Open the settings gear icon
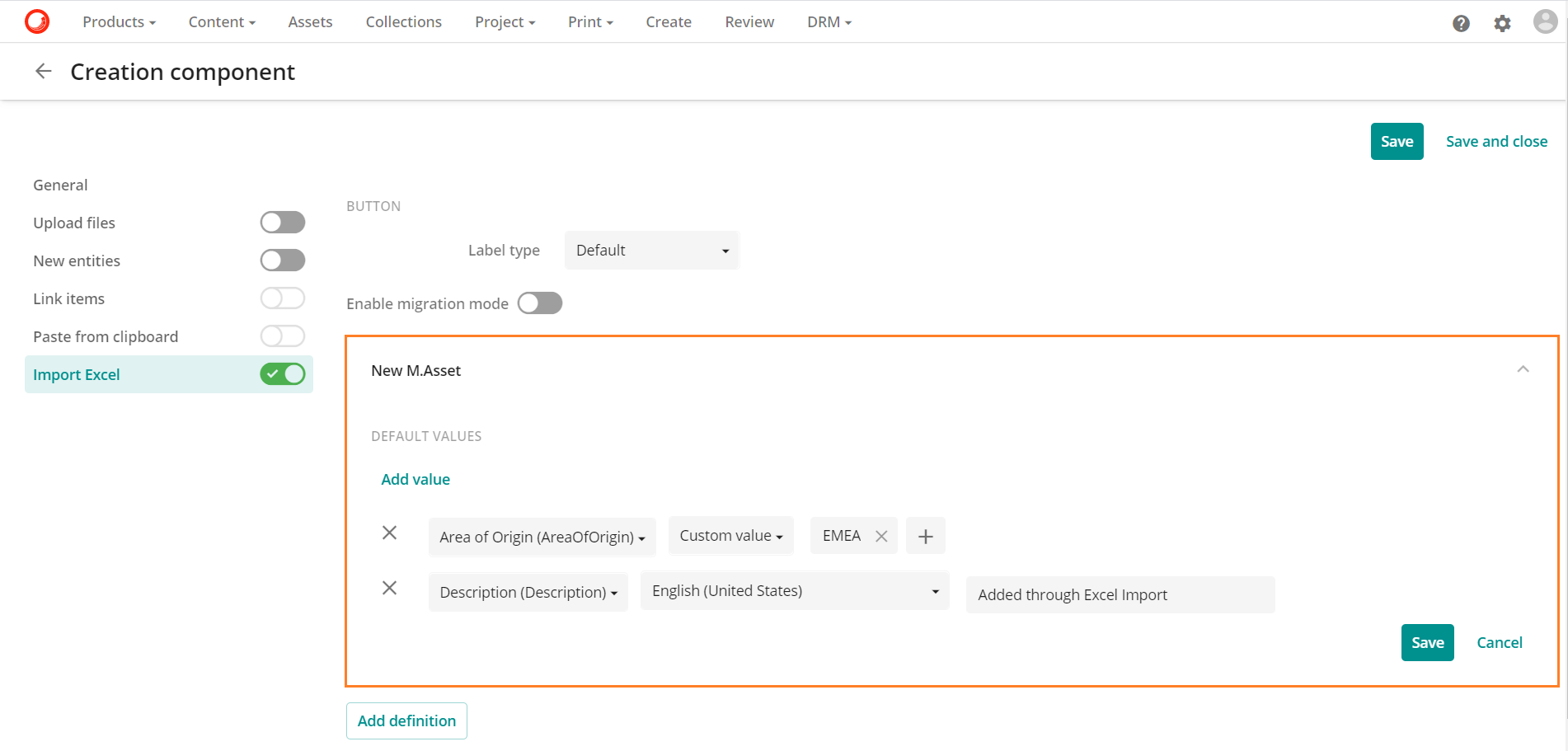 (x=1502, y=23)
